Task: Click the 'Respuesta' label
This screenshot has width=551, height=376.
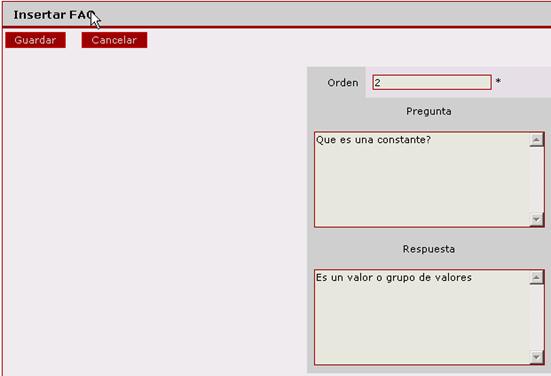Action: 429,249
